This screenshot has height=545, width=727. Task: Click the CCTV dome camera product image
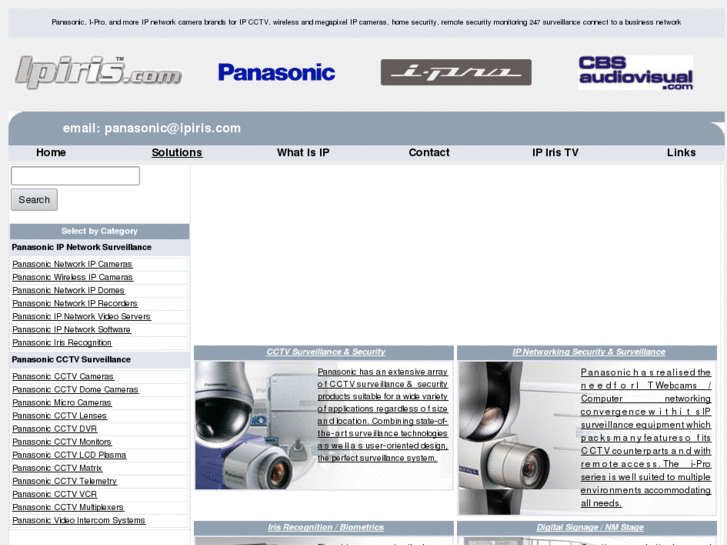pos(255,425)
